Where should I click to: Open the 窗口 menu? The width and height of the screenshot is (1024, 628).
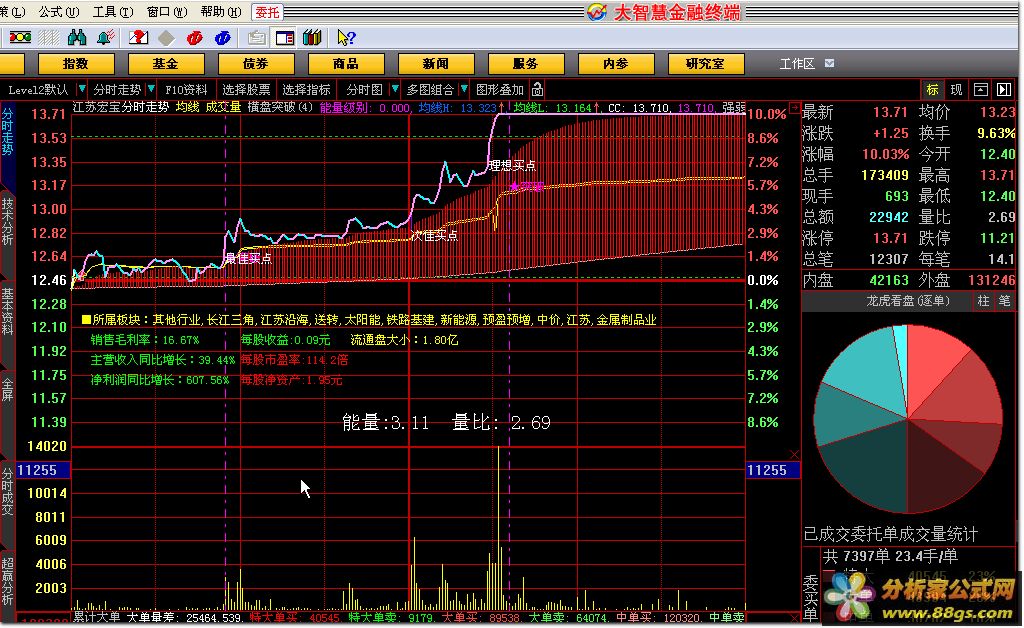pos(167,12)
